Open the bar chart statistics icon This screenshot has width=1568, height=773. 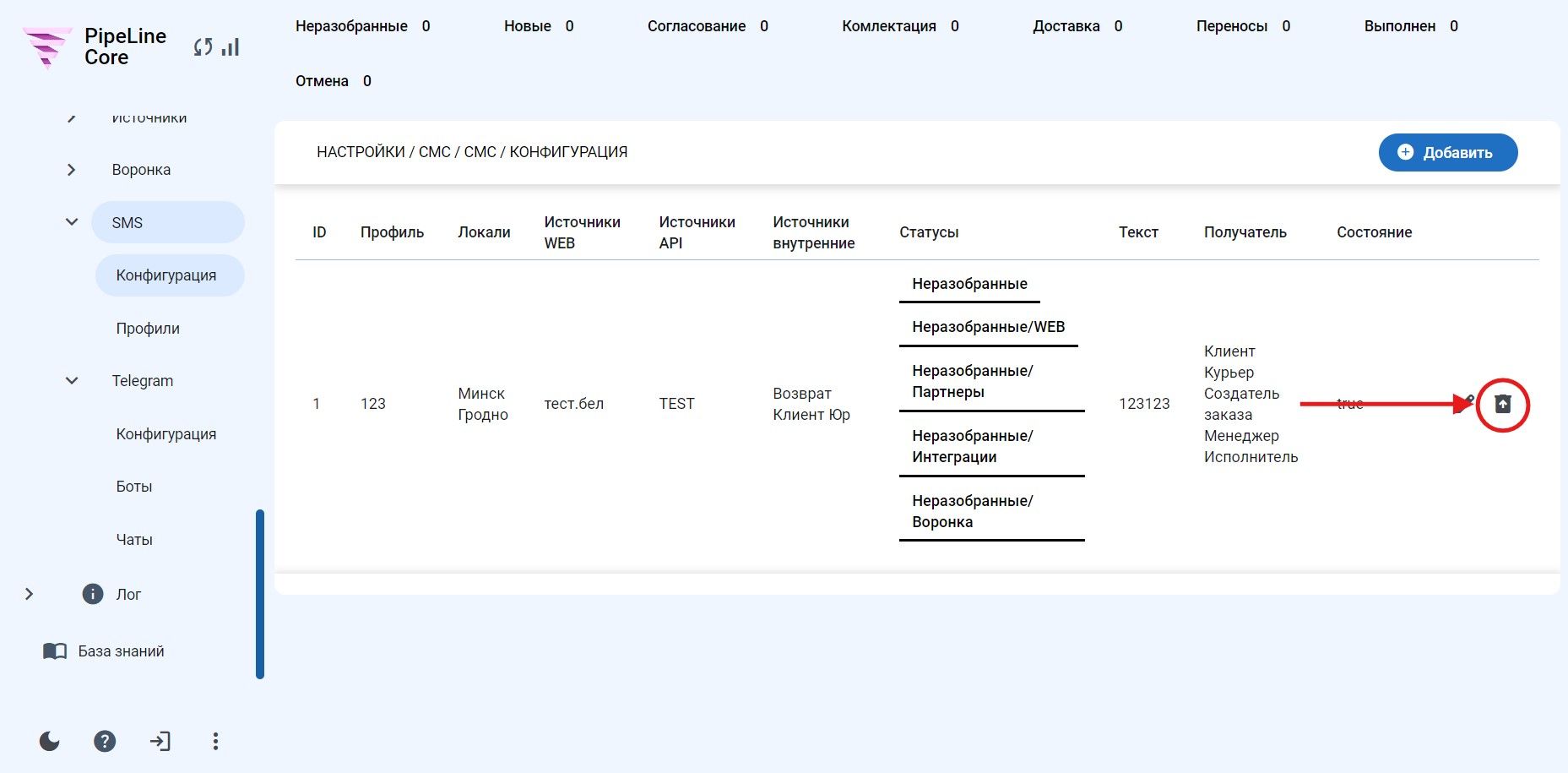[231, 47]
